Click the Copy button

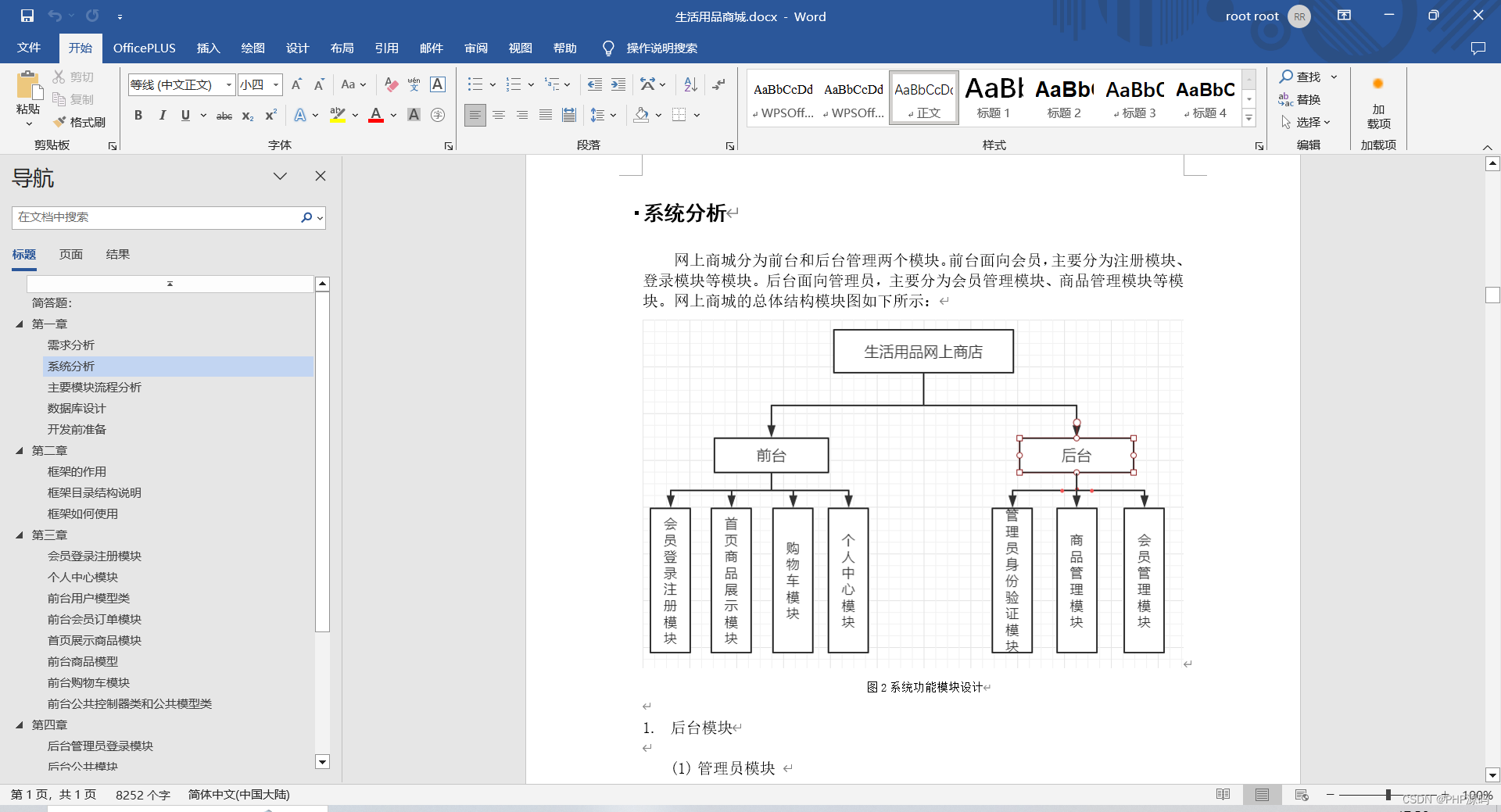(x=73, y=99)
